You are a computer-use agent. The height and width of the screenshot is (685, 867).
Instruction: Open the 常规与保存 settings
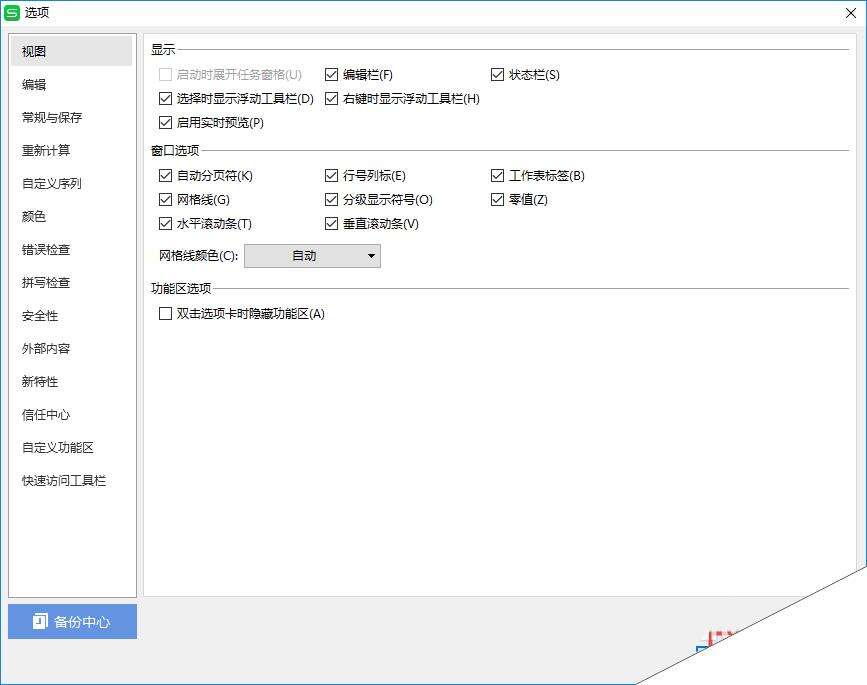point(71,117)
